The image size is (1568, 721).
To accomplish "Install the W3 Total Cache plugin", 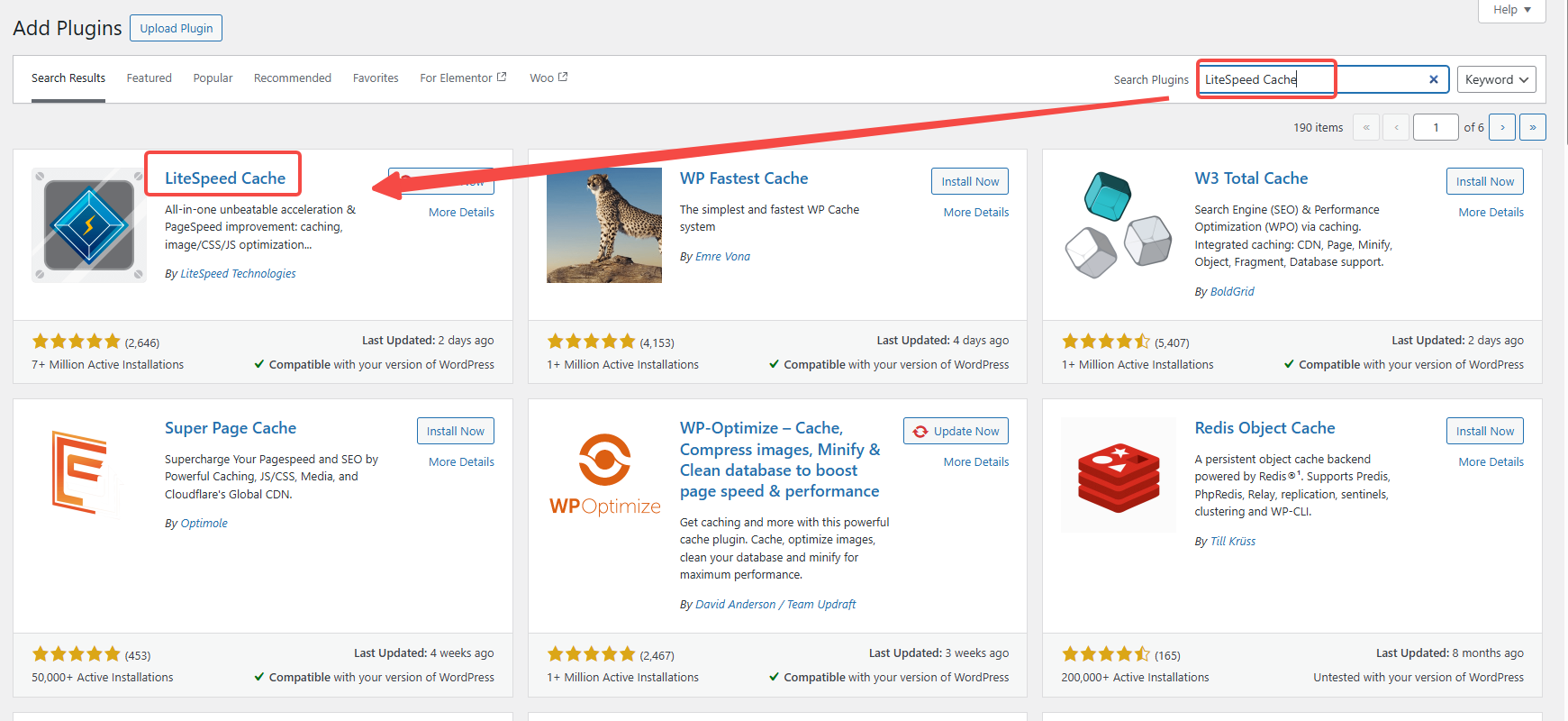I will [1485, 181].
